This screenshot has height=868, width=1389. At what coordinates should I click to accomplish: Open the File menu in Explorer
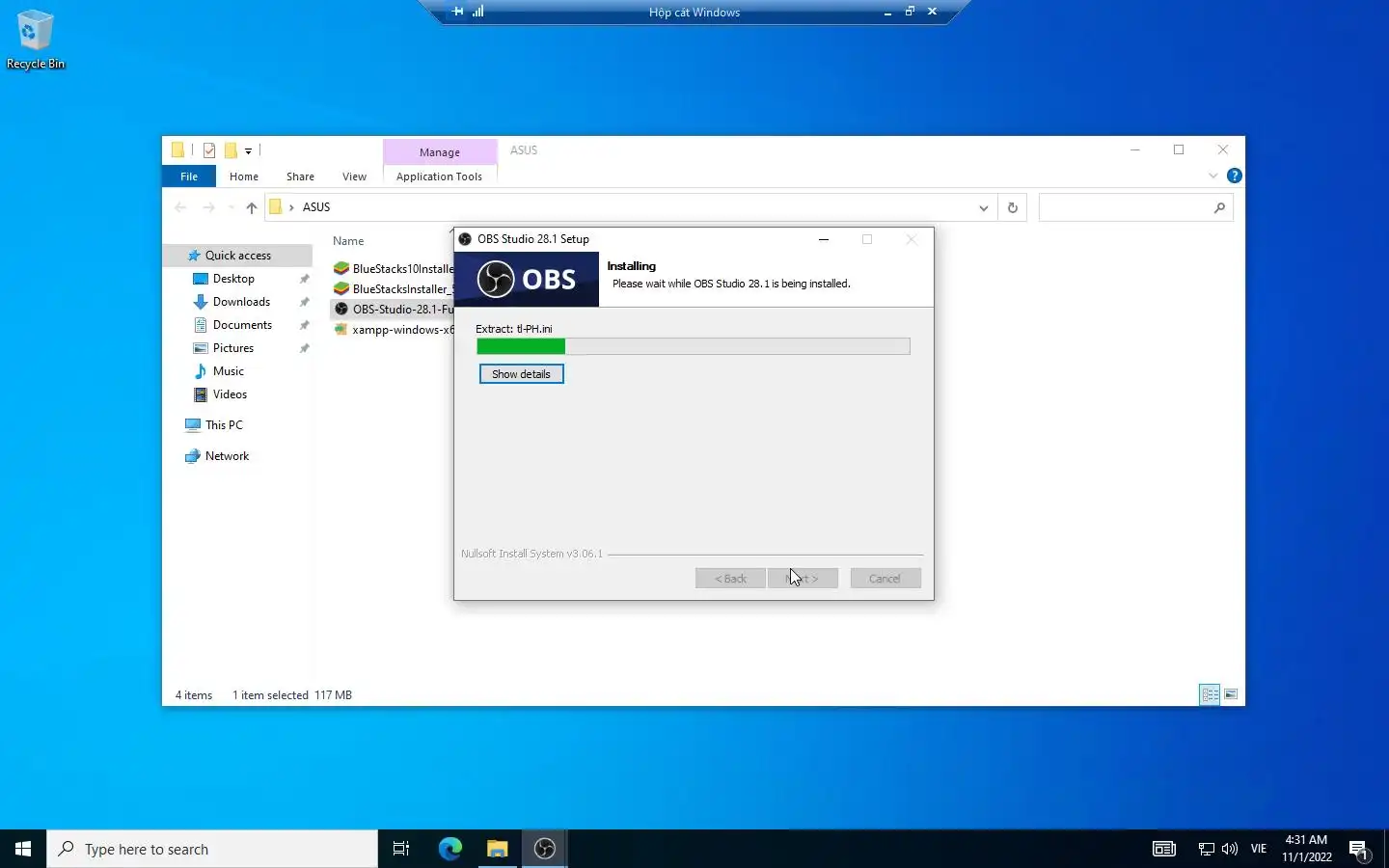pyautogui.click(x=189, y=176)
